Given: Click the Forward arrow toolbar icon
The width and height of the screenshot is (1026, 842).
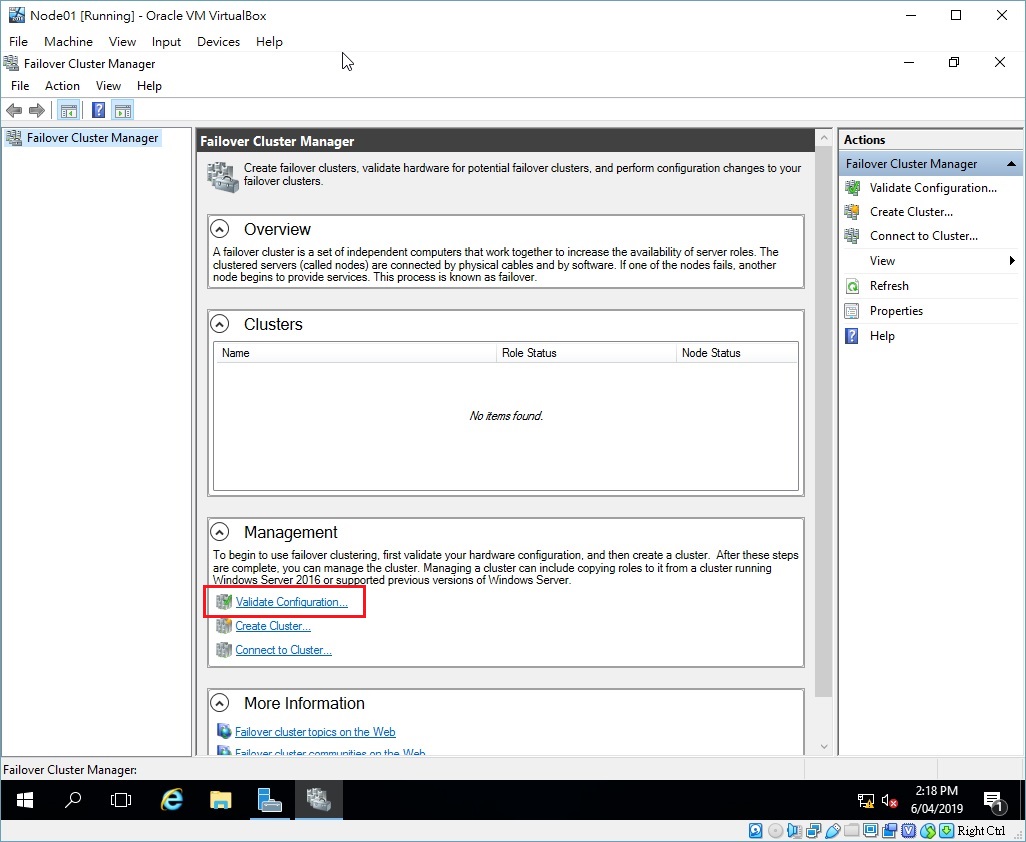Looking at the screenshot, I should pos(37,111).
